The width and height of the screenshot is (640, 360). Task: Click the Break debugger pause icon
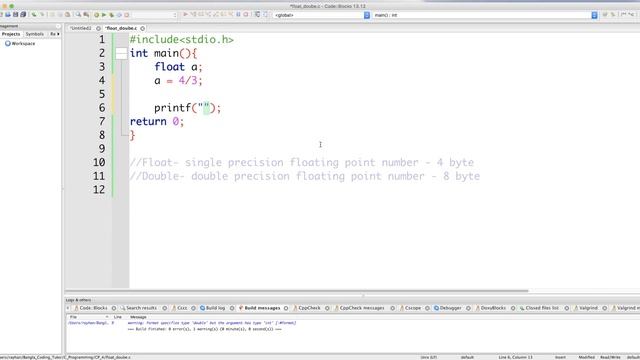coord(238,15)
